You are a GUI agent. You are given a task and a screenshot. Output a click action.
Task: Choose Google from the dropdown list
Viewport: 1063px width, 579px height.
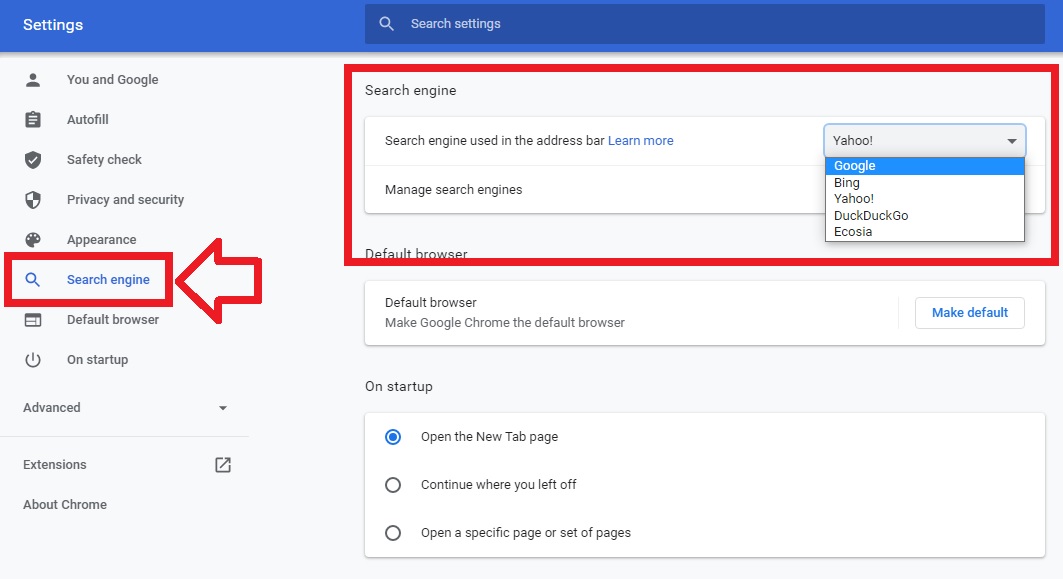point(925,165)
